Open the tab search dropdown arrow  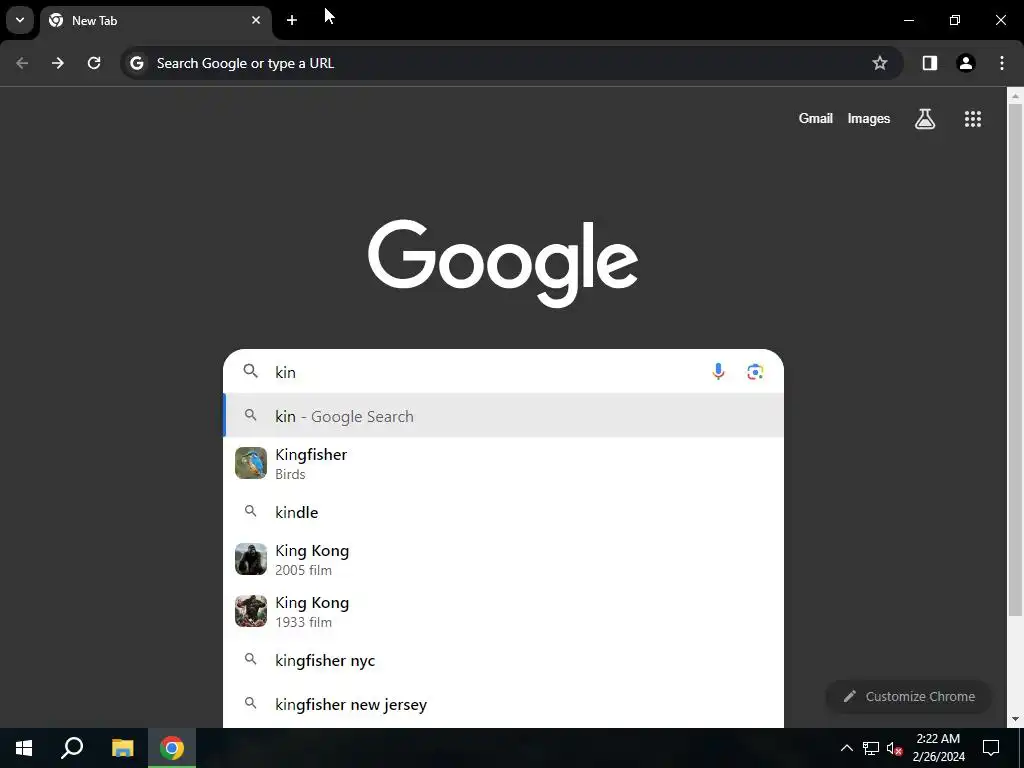[x=20, y=20]
